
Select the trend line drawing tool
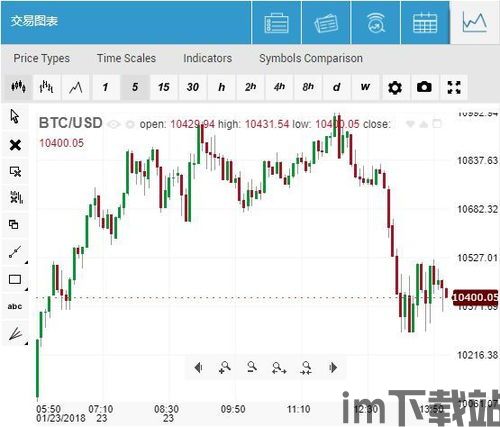pyautogui.click(x=15, y=252)
